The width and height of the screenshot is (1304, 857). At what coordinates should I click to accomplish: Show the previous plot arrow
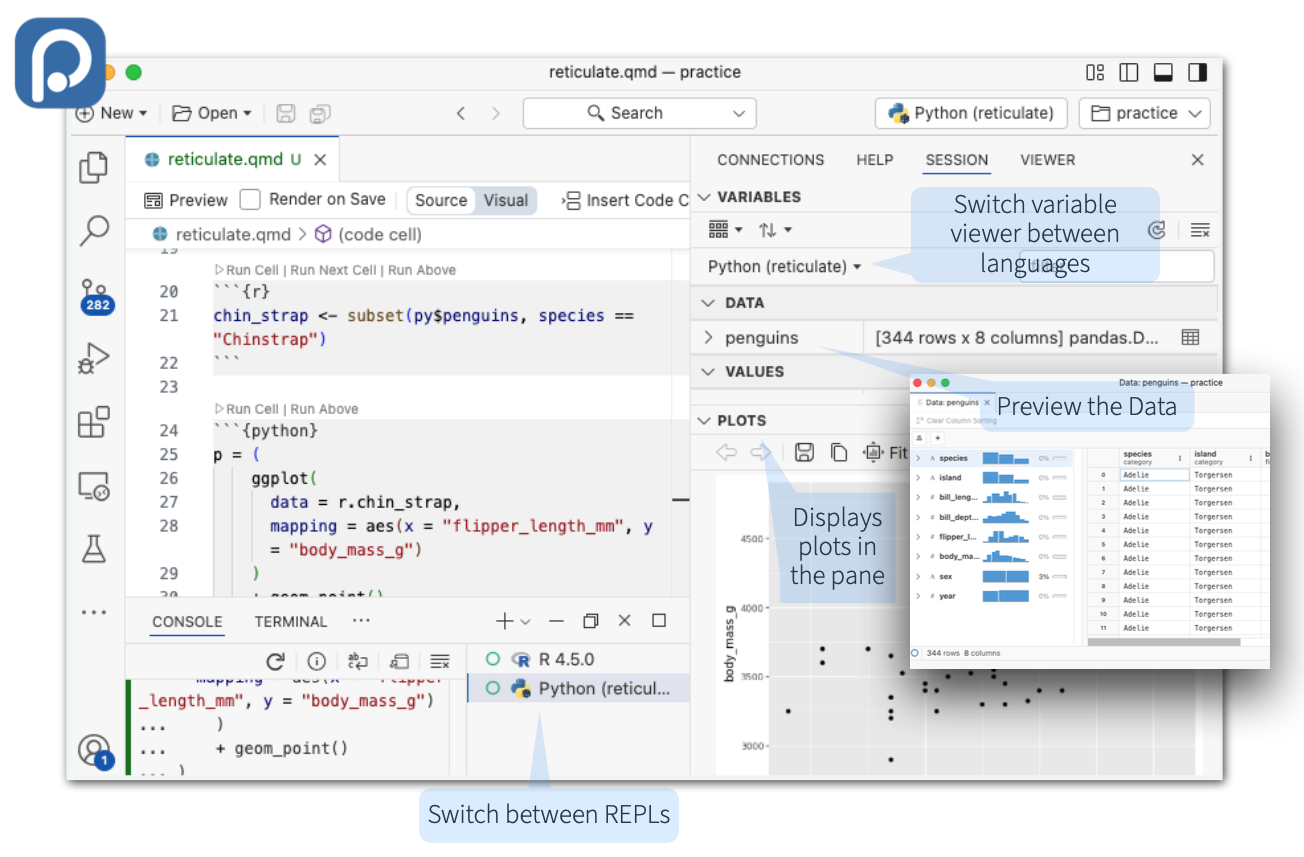pyautogui.click(x=727, y=452)
